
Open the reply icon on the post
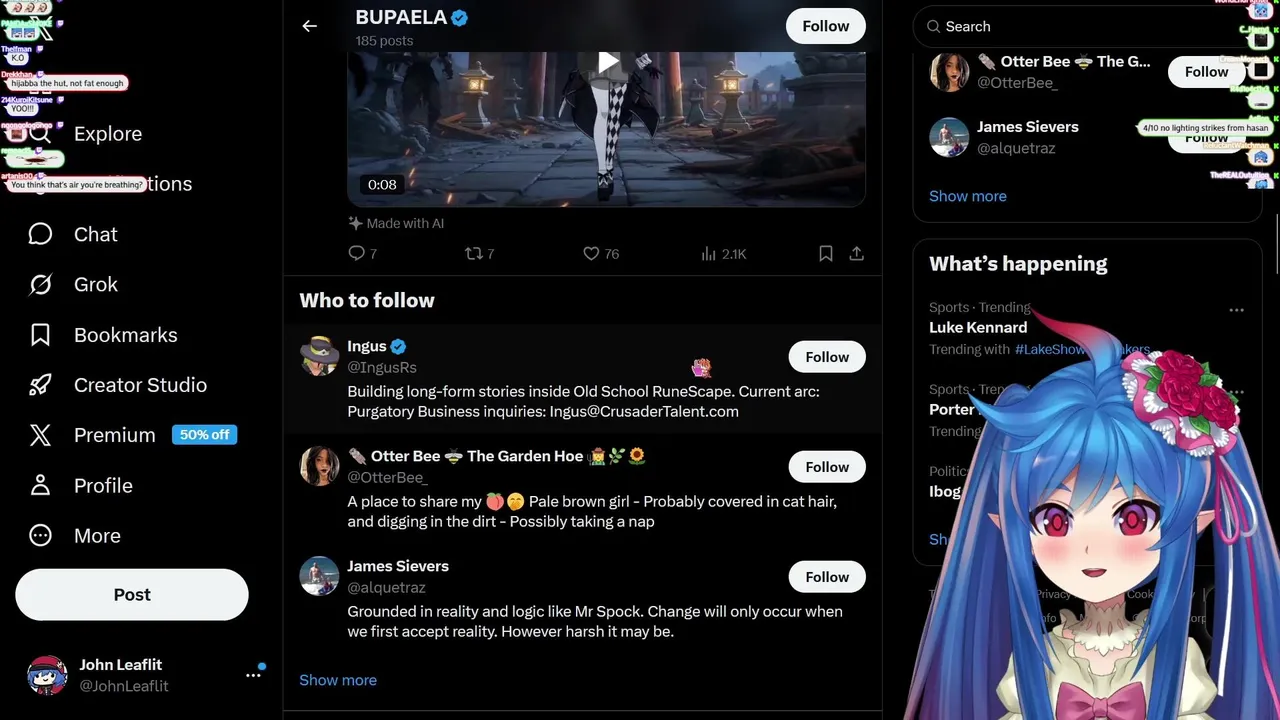(x=356, y=253)
